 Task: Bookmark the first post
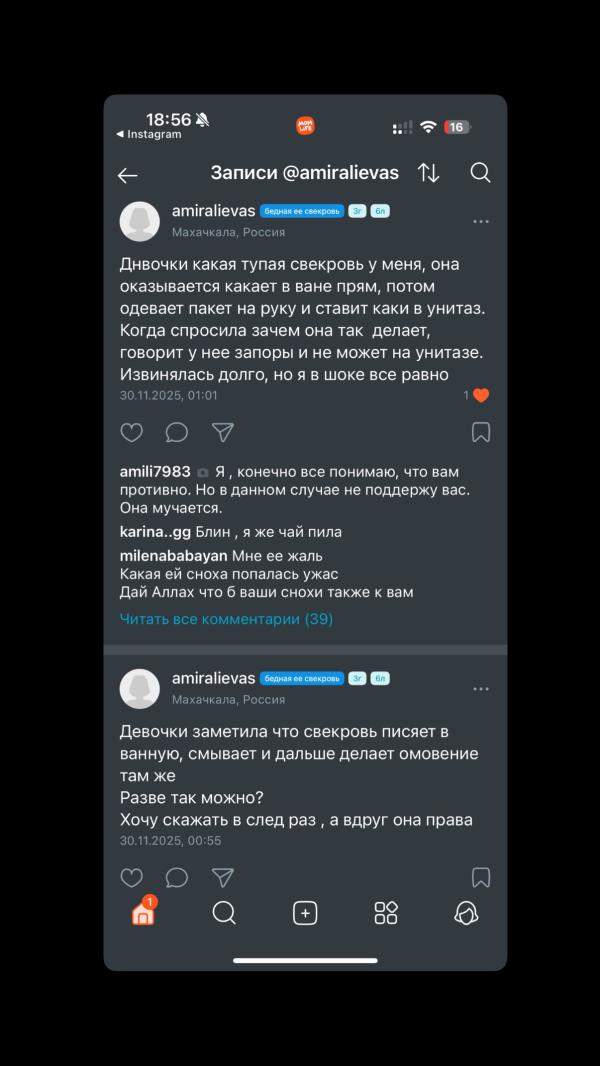click(x=482, y=432)
